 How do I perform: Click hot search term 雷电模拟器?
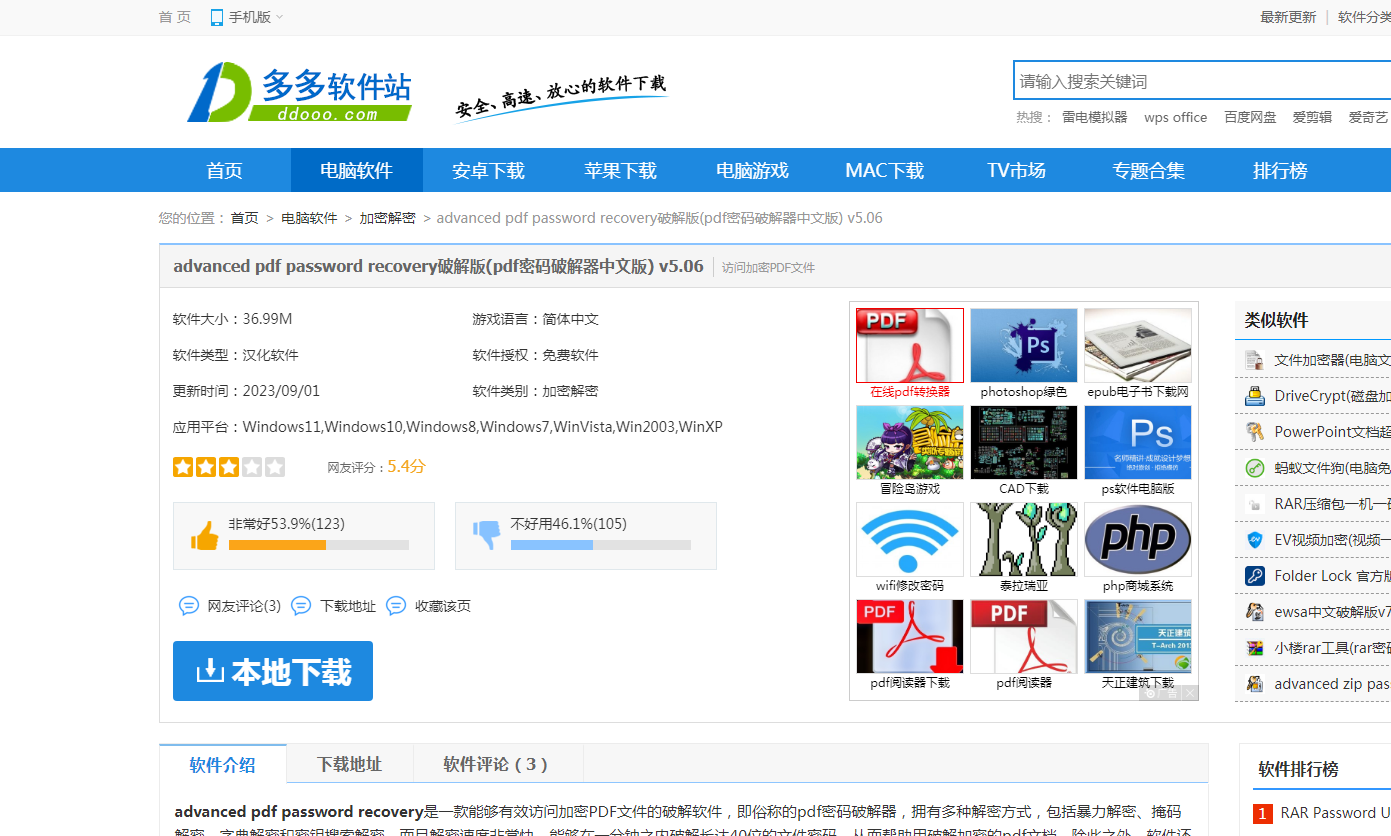[1094, 117]
